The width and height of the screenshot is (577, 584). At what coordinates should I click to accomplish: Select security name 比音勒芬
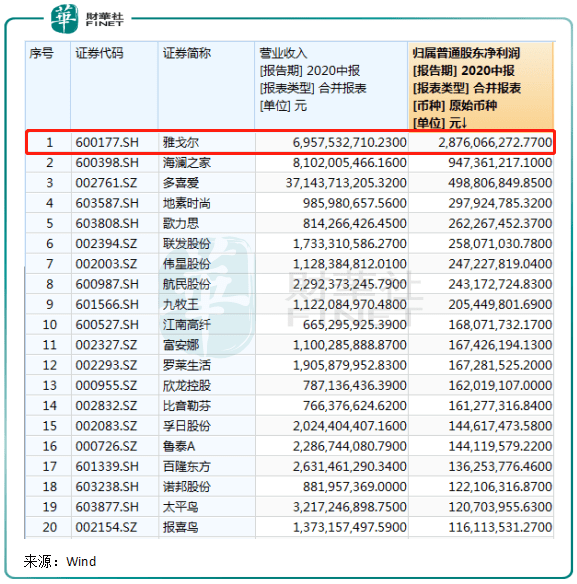[x=187, y=406]
